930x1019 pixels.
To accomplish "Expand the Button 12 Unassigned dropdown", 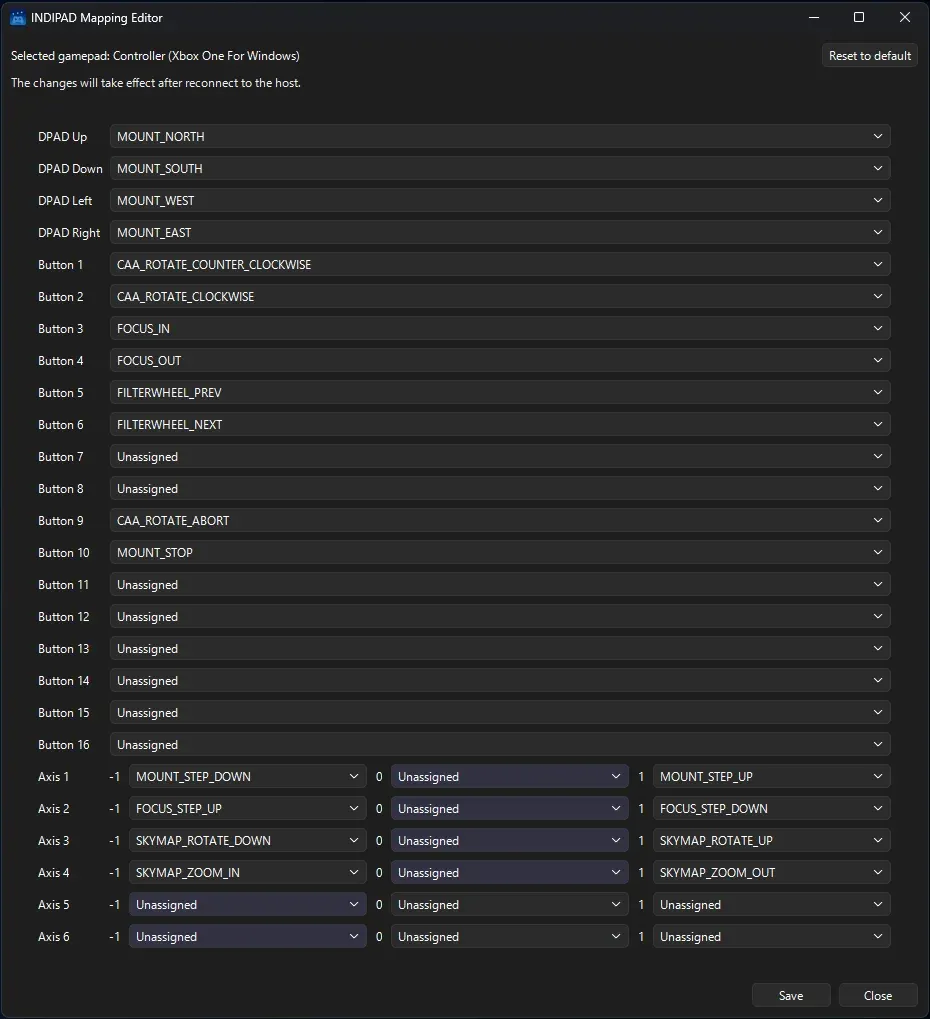I will (x=500, y=617).
